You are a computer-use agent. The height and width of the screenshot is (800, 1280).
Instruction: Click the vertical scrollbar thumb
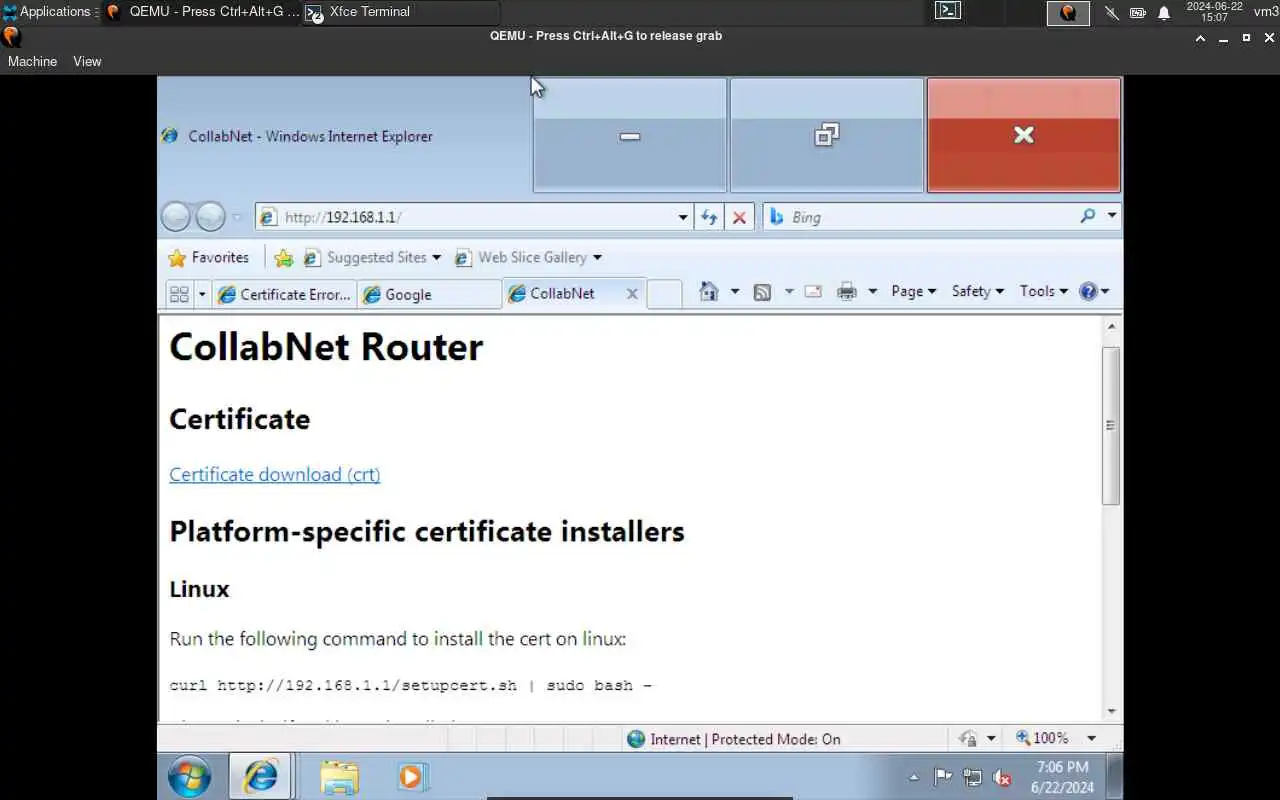[1111, 425]
